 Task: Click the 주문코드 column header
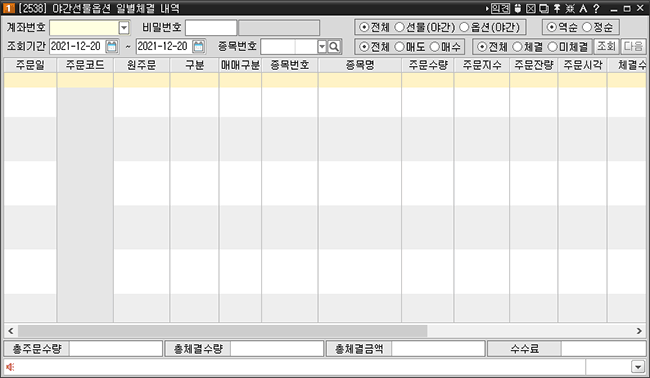(85, 65)
